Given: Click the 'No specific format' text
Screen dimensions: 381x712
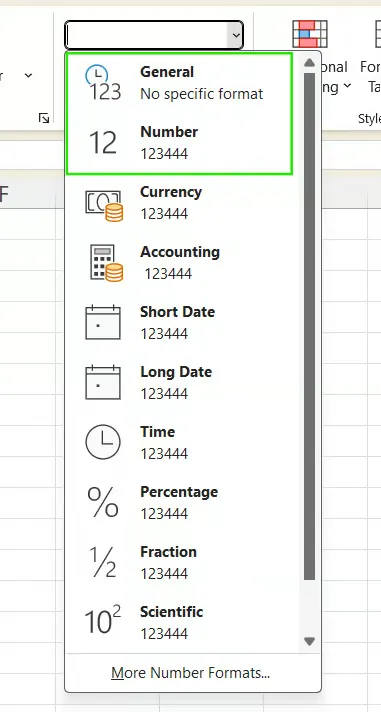Looking at the screenshot, I should point(202,94).
